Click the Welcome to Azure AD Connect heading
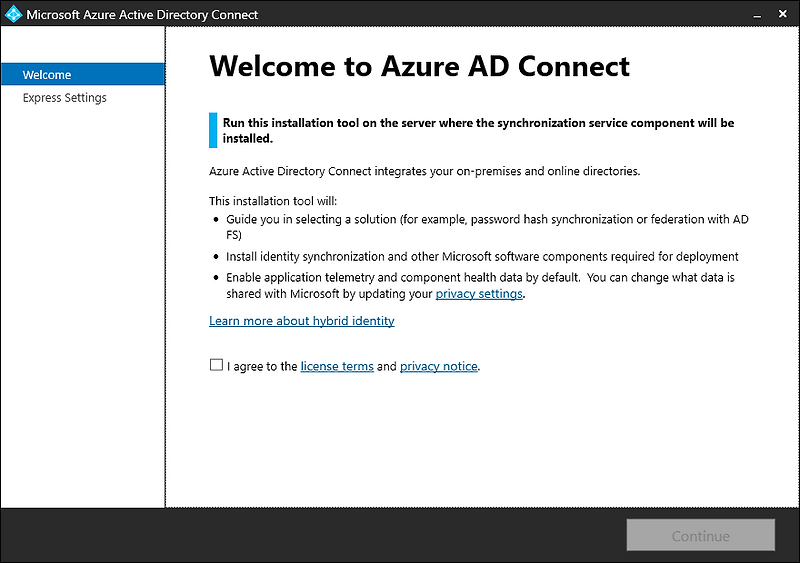 pos(419,66)
